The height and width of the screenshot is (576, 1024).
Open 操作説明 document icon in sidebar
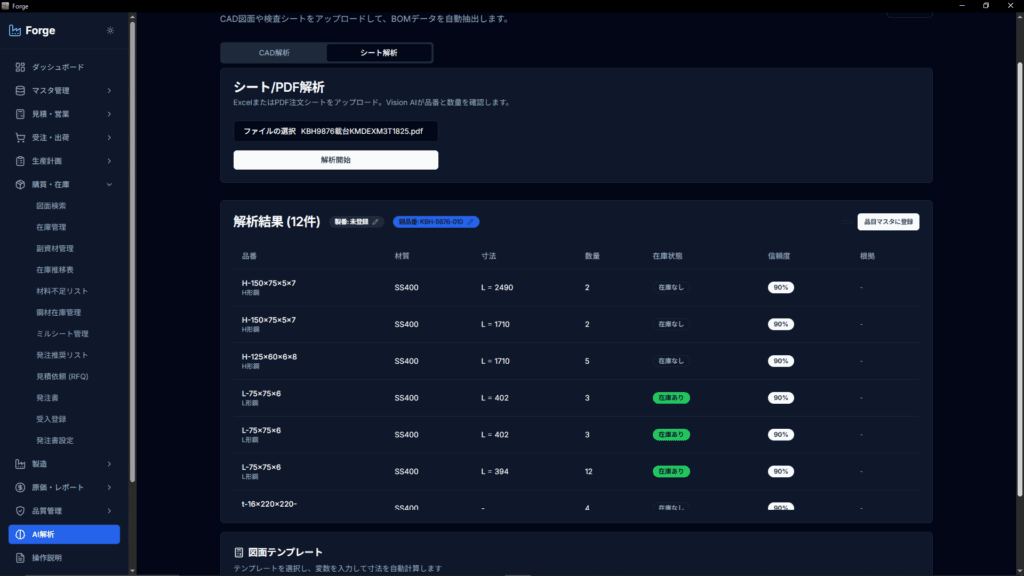(x=20, y=558)
